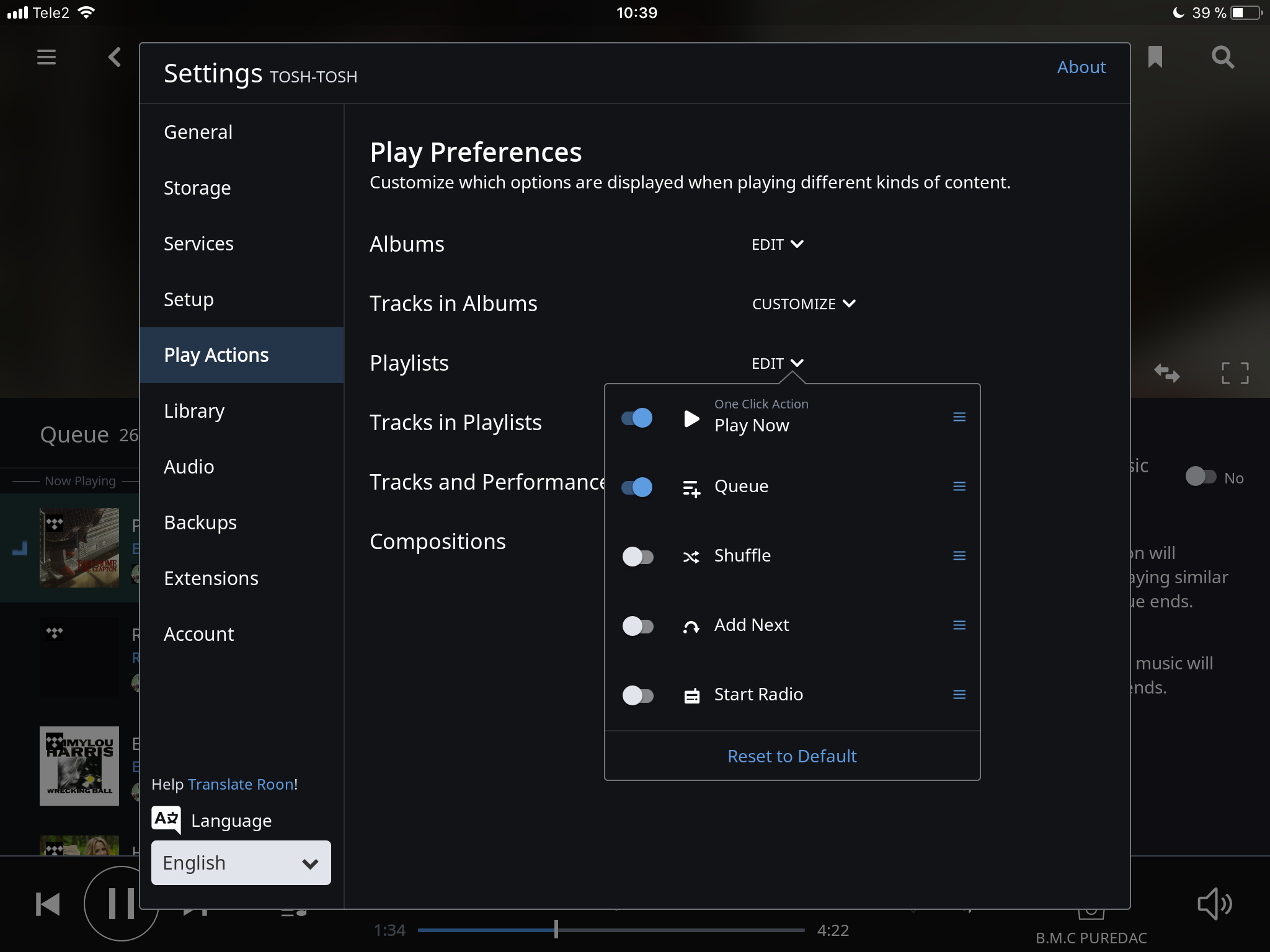Image resolution: width=1270 pixels, height=952 pixels.
Task: Enable the Shuffle toggle
Action: click(637, 556)
